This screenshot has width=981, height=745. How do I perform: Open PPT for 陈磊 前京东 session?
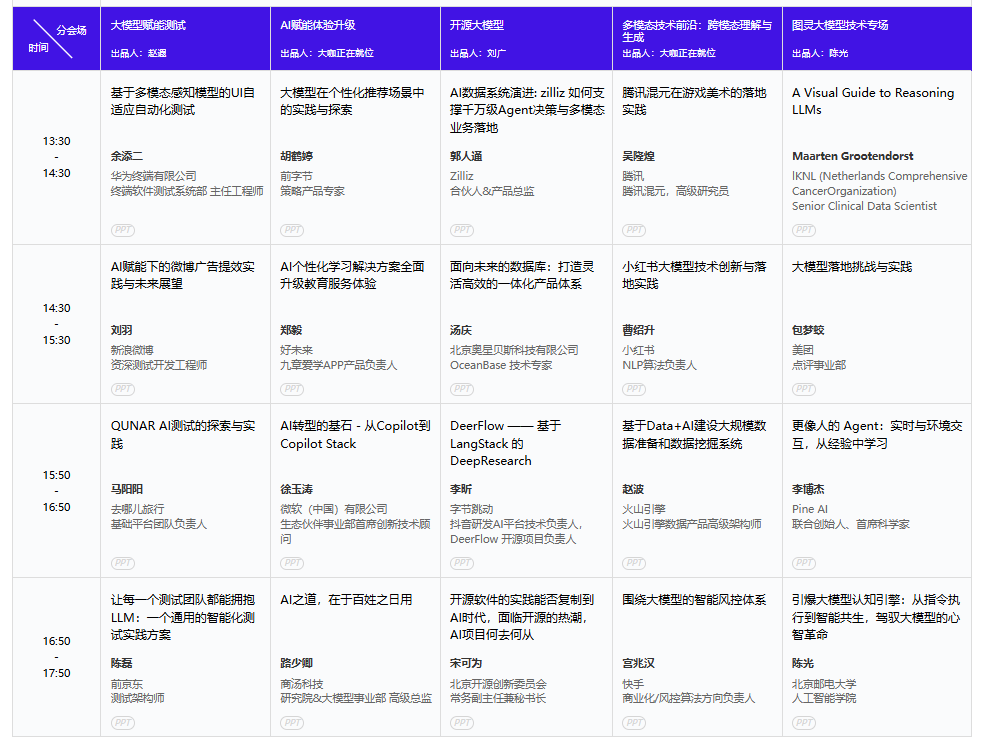[123, 723]
